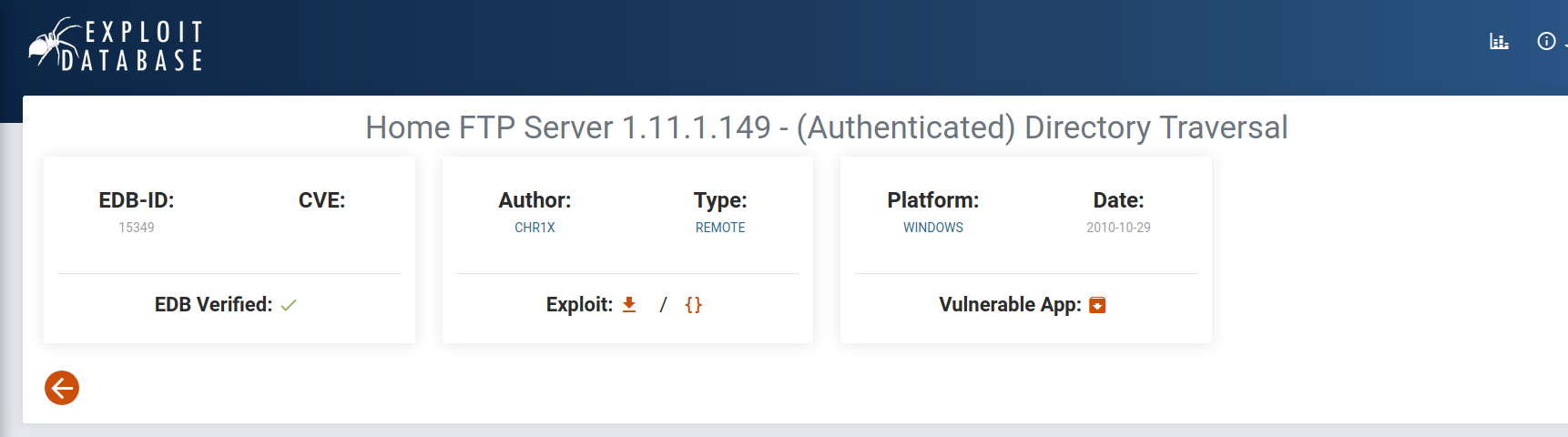Open the info circle icon

(x=1546, y=41)
